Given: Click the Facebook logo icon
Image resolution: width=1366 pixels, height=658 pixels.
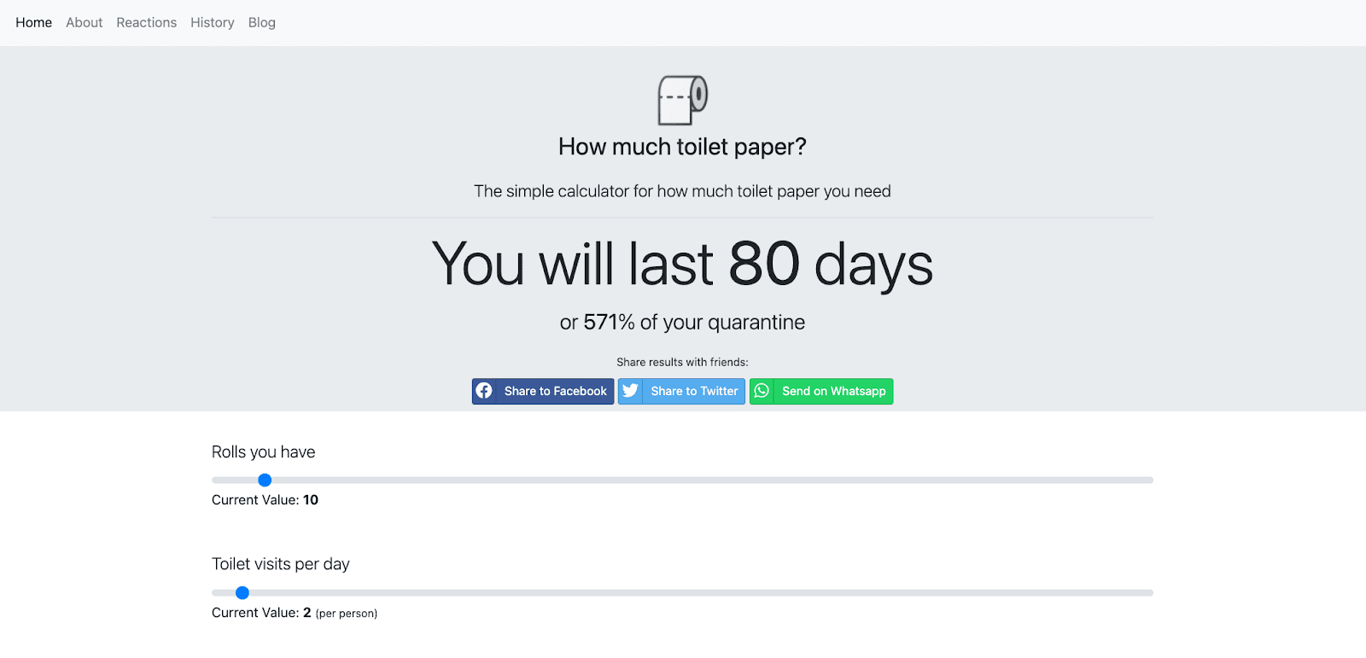Looking at the screenshot, I should tap(484, 391).
